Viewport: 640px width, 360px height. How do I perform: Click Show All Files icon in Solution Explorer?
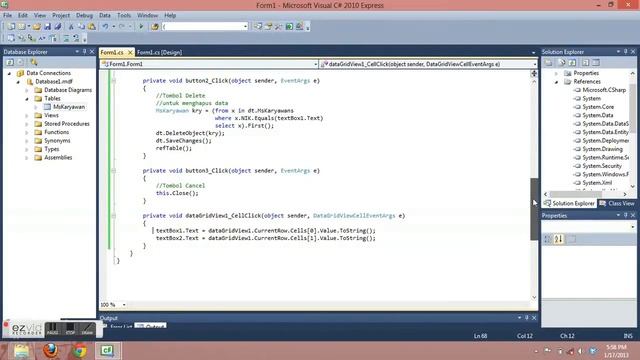click(x=562, y=62)
